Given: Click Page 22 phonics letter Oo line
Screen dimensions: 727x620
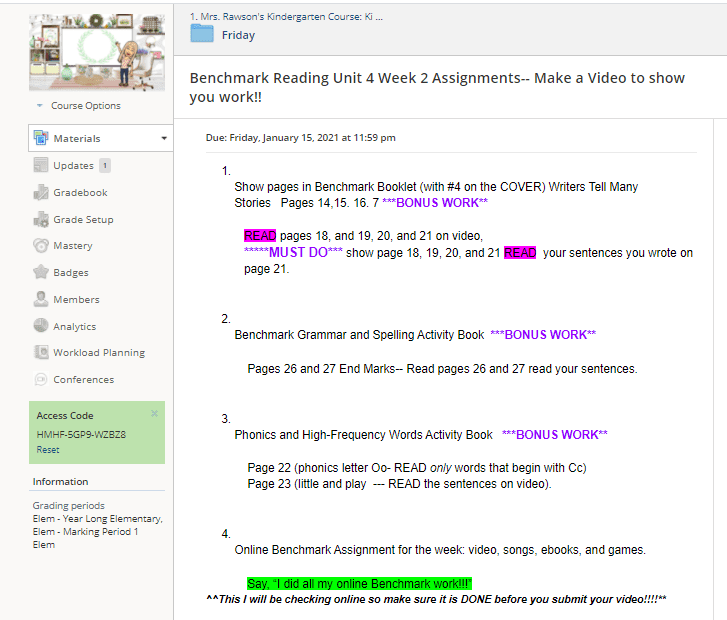Looking at the screenshot, I should (417, 467).
